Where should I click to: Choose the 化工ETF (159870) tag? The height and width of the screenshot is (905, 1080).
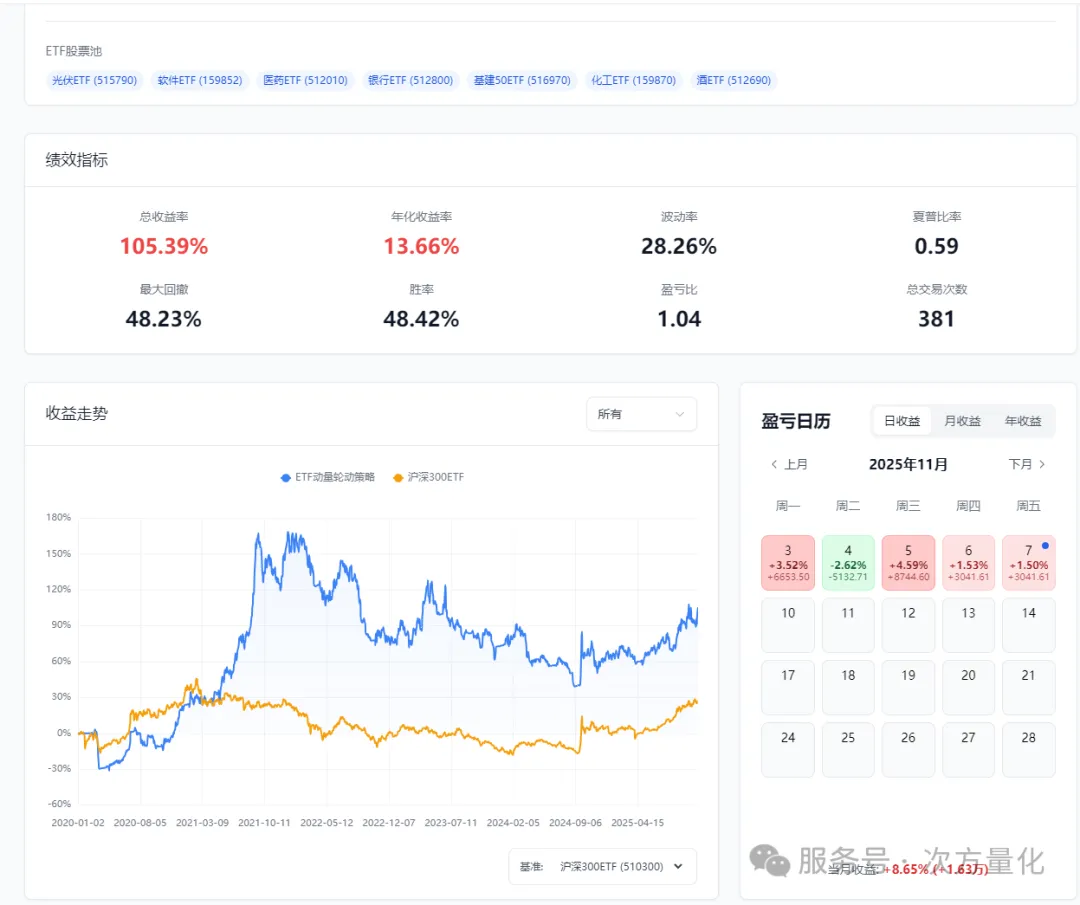[633, 80]
